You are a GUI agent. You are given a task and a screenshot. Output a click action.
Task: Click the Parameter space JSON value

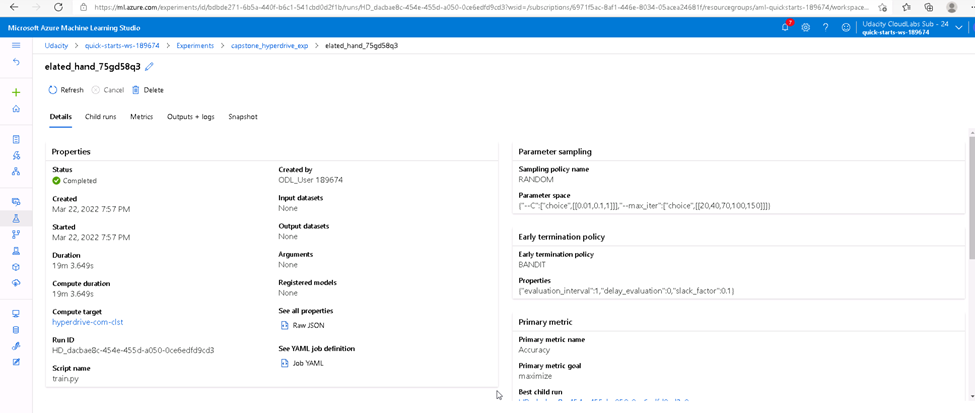644,205
